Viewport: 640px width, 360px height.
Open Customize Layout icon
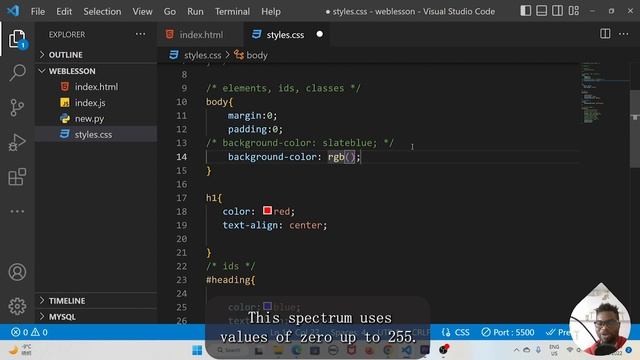pos(573,11)
